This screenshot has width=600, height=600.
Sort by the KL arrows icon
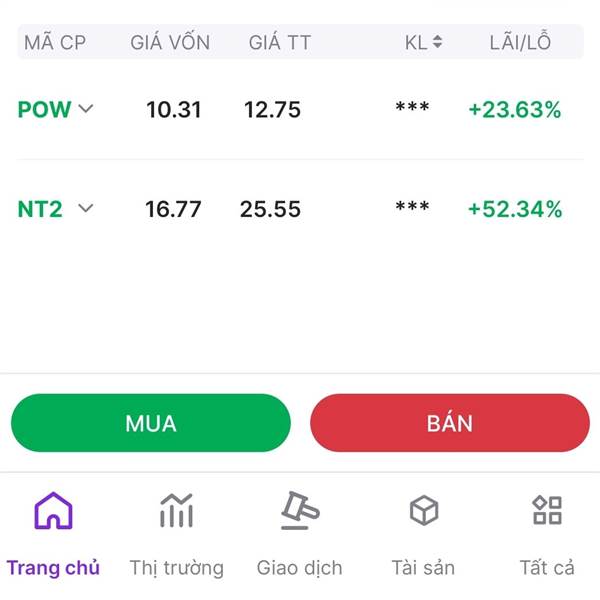pos(437,42)
